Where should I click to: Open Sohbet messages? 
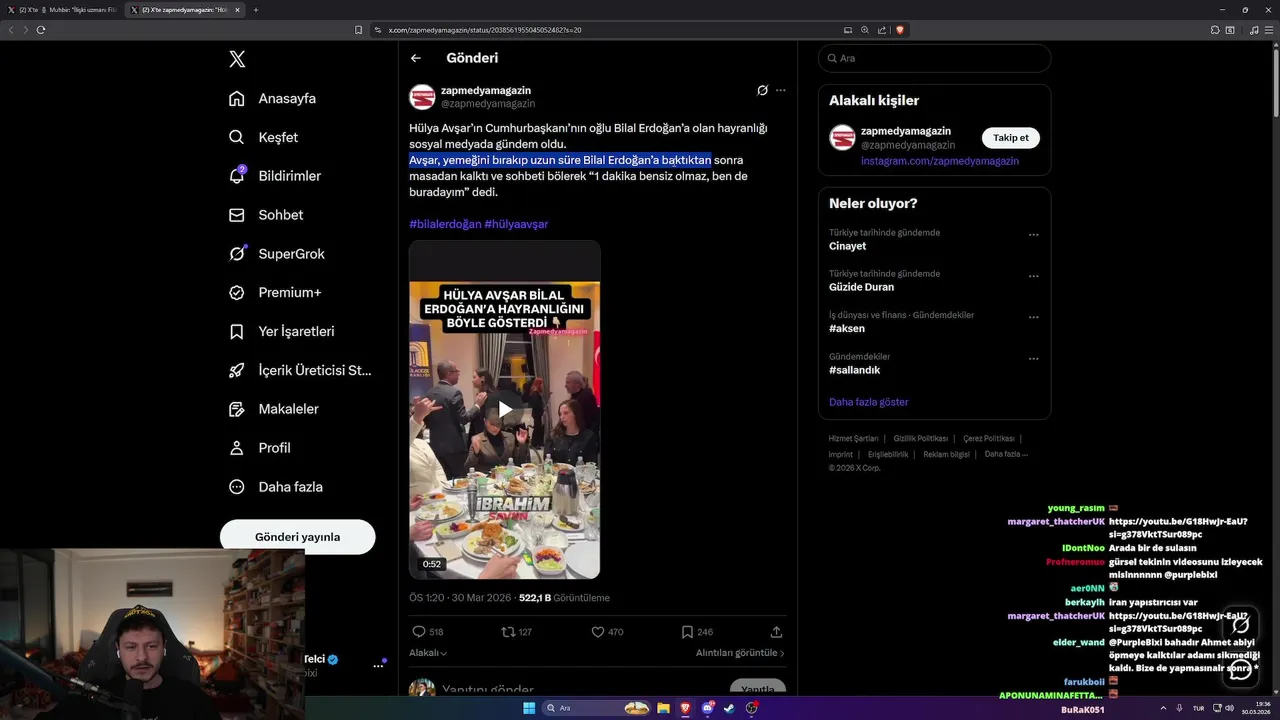[x=266, y=215]
